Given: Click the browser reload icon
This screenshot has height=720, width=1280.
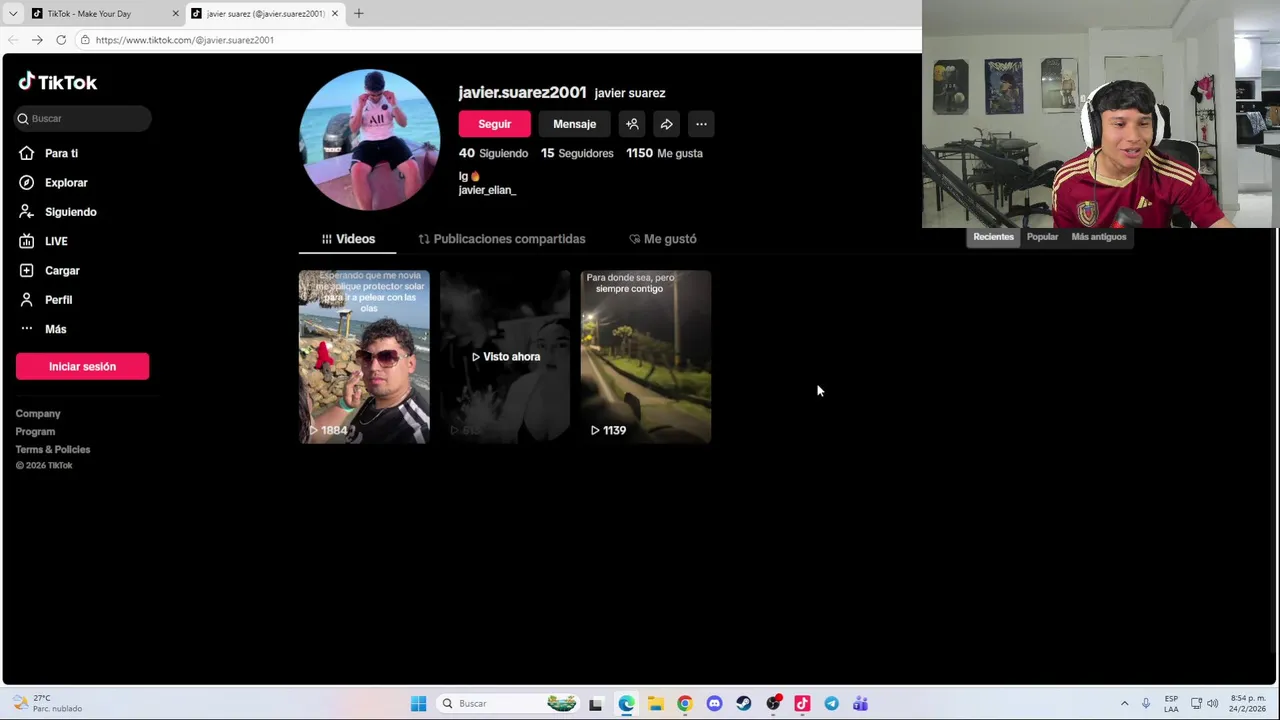Looking at the screenshot, I should [61, 40].
